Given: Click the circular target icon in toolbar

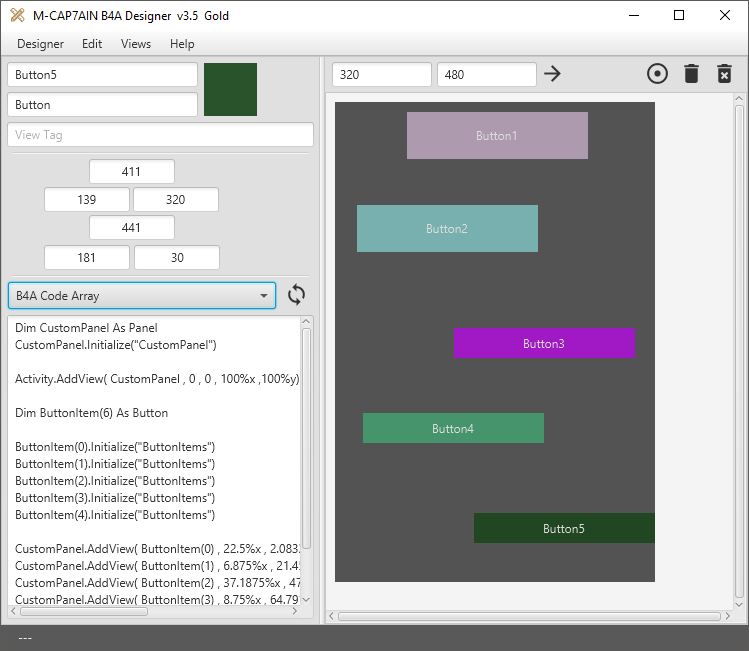Looking at the screenshot, I should [x=657, y=74].
